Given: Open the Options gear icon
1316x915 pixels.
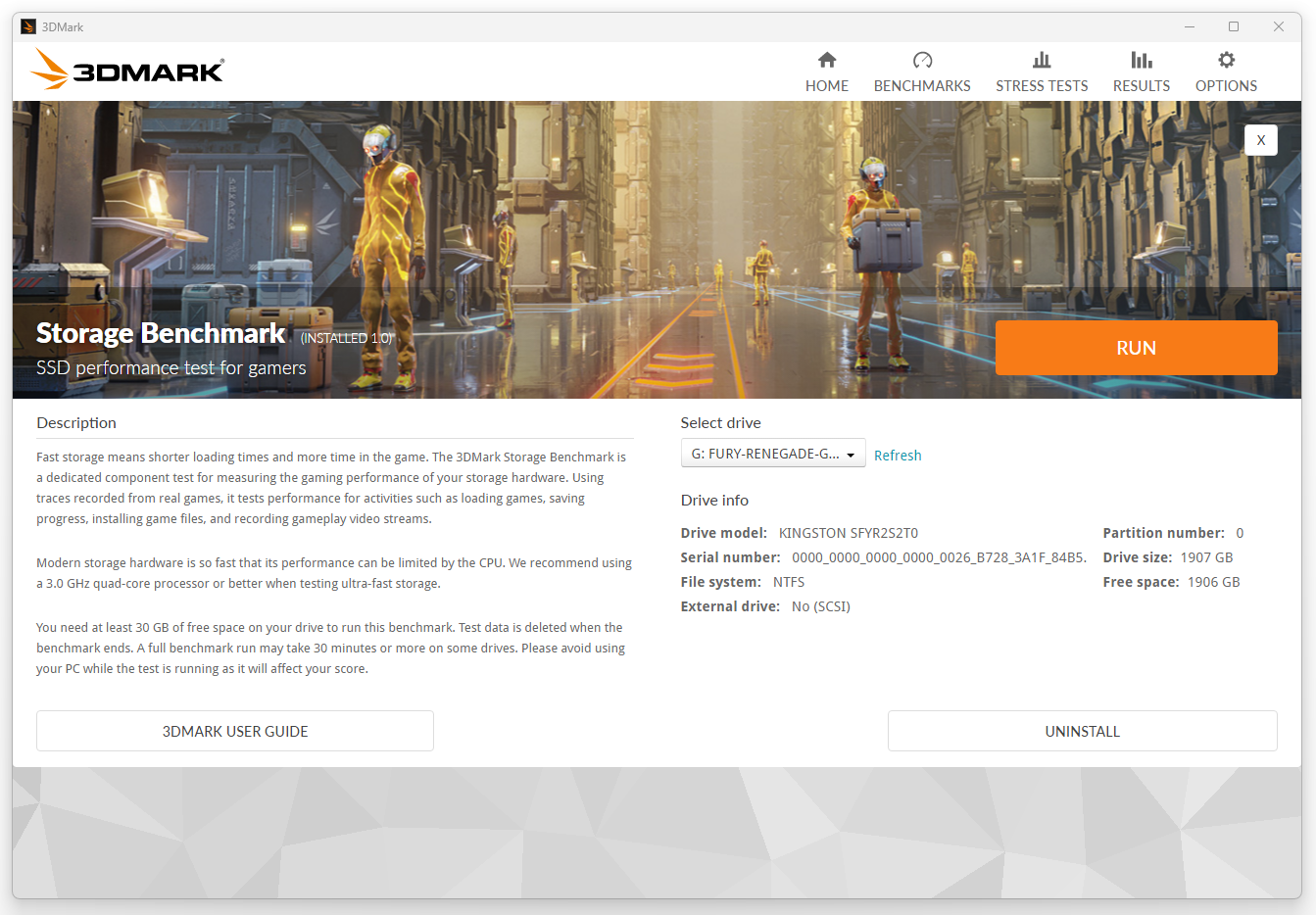Looking at the screenshot, I should pyautogui.click(x=1226, y=61).
